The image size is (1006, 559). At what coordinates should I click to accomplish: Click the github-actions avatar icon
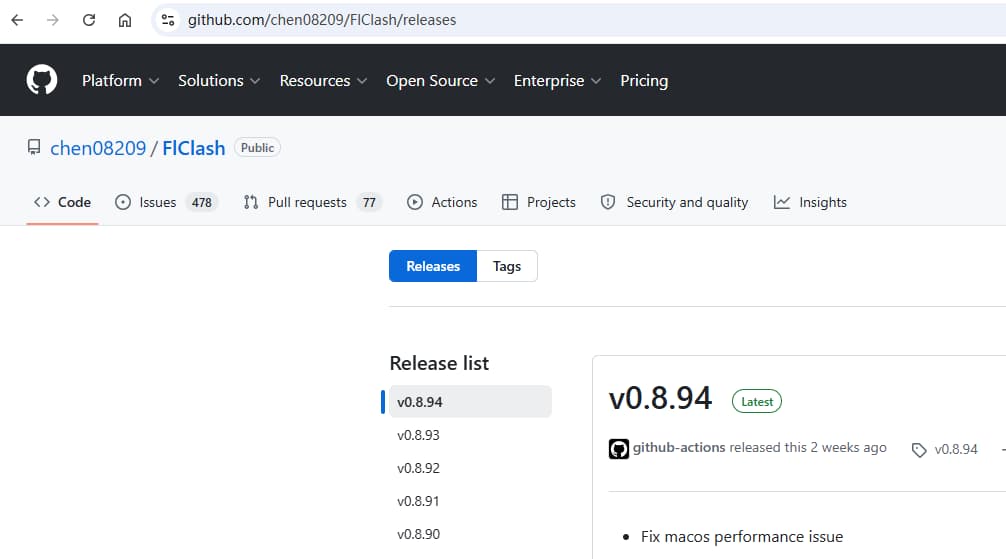(x=618, y=449)
